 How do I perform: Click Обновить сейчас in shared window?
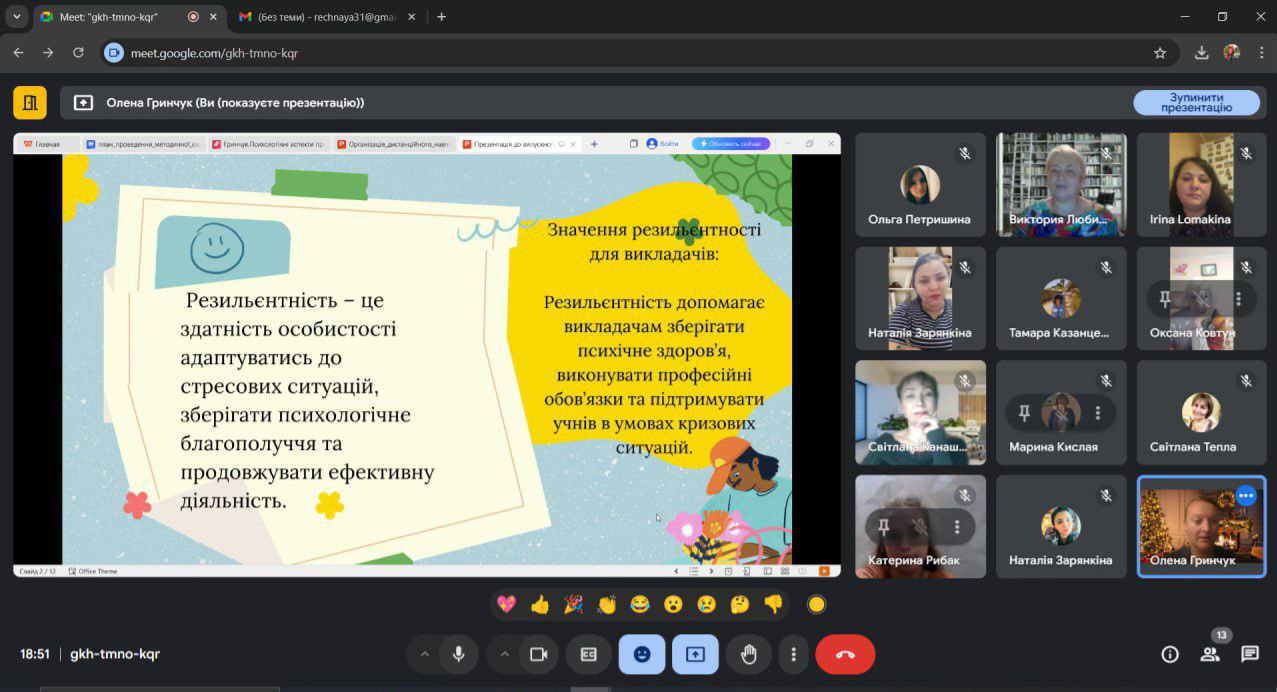coord(731,144)
